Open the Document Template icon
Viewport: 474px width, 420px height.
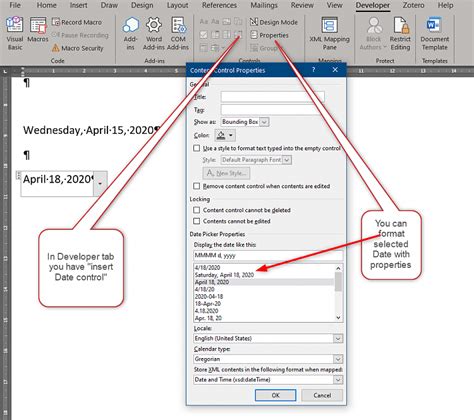pos(434,25)
